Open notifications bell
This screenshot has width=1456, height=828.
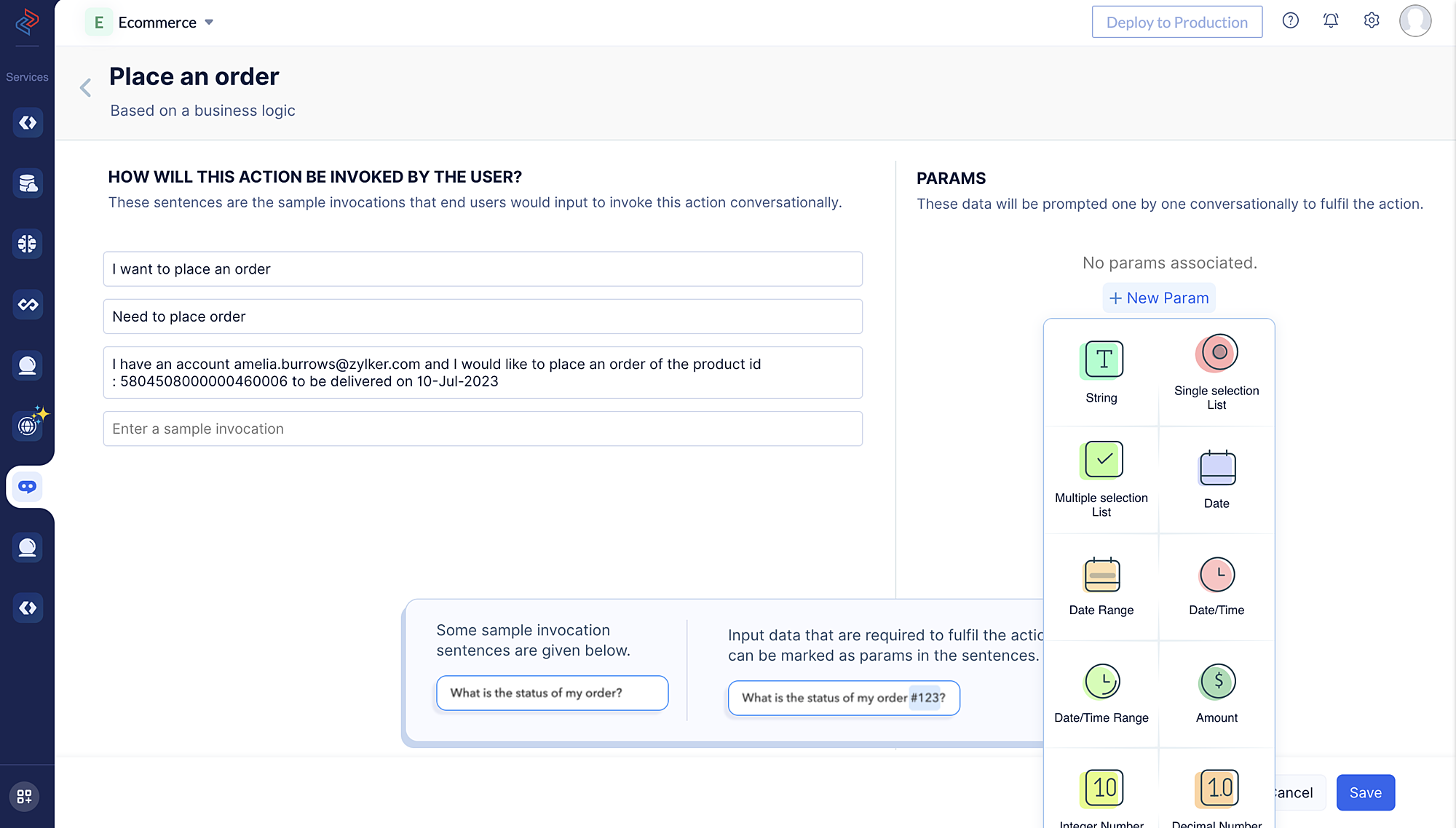tap(1330, 21)
